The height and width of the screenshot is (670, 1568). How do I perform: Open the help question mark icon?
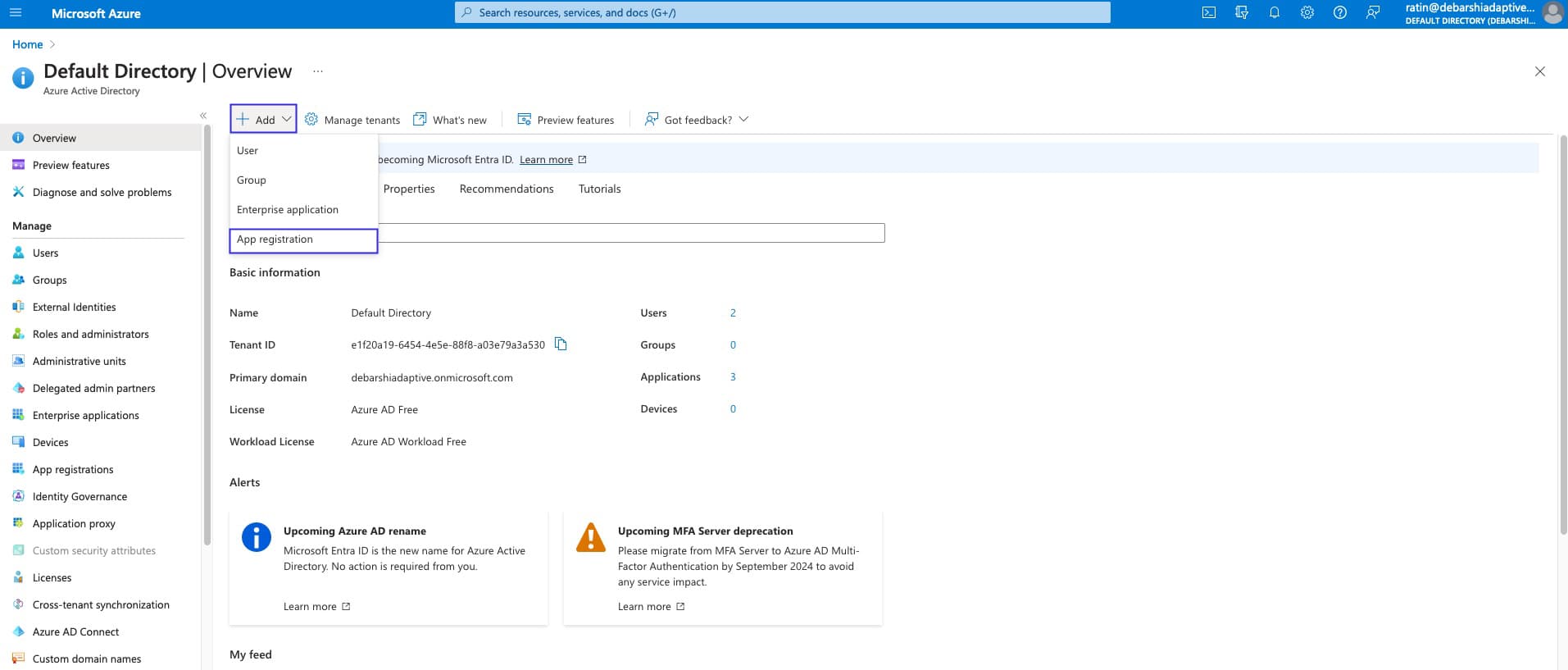1340,13
